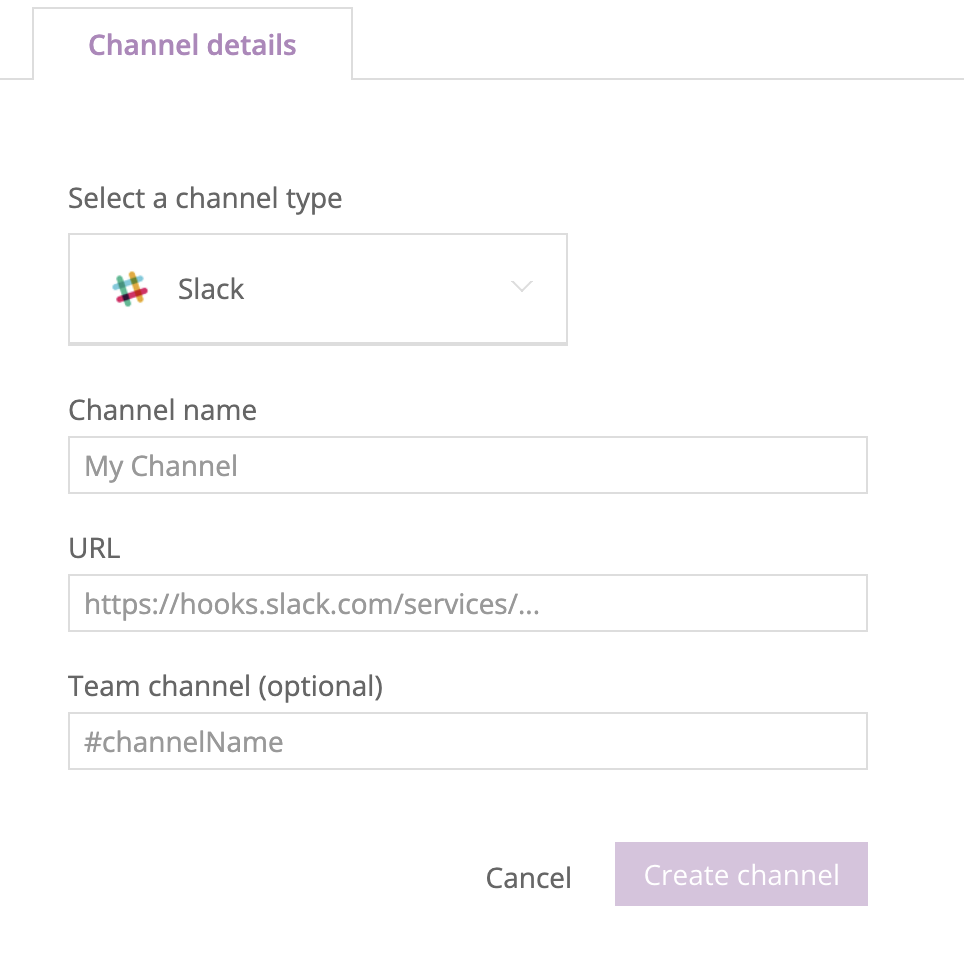Screen dimensions: 964x954
Task: Click empty space right of Slack in dropdown
Action: (x=375, y=289)
